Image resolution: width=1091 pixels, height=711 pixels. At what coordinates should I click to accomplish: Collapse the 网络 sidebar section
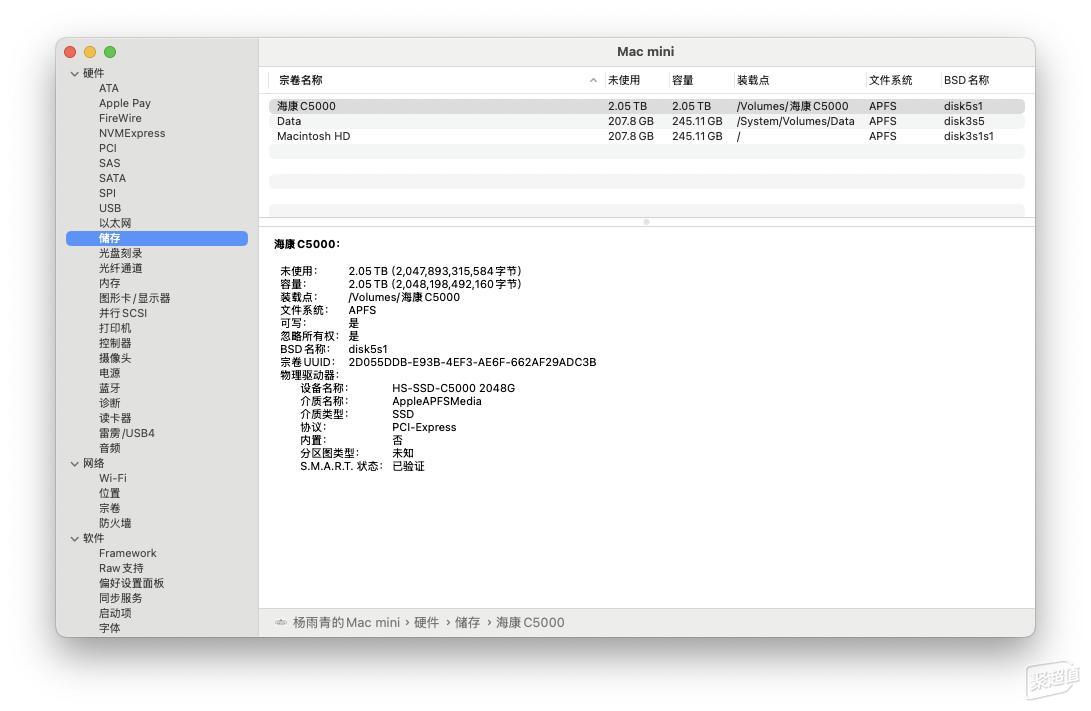(x=74, y=463)
